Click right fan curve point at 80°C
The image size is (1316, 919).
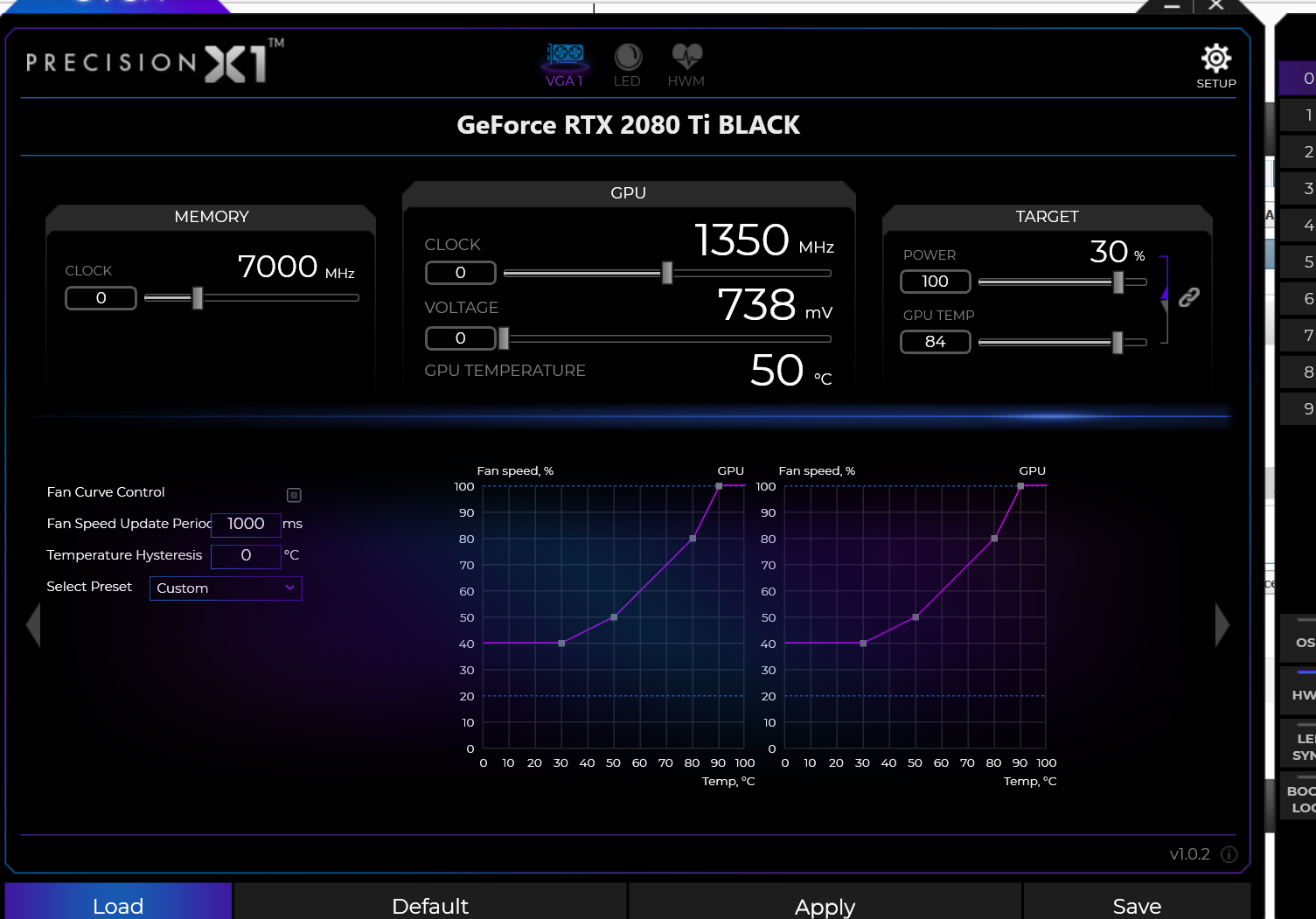coord(994,539)
